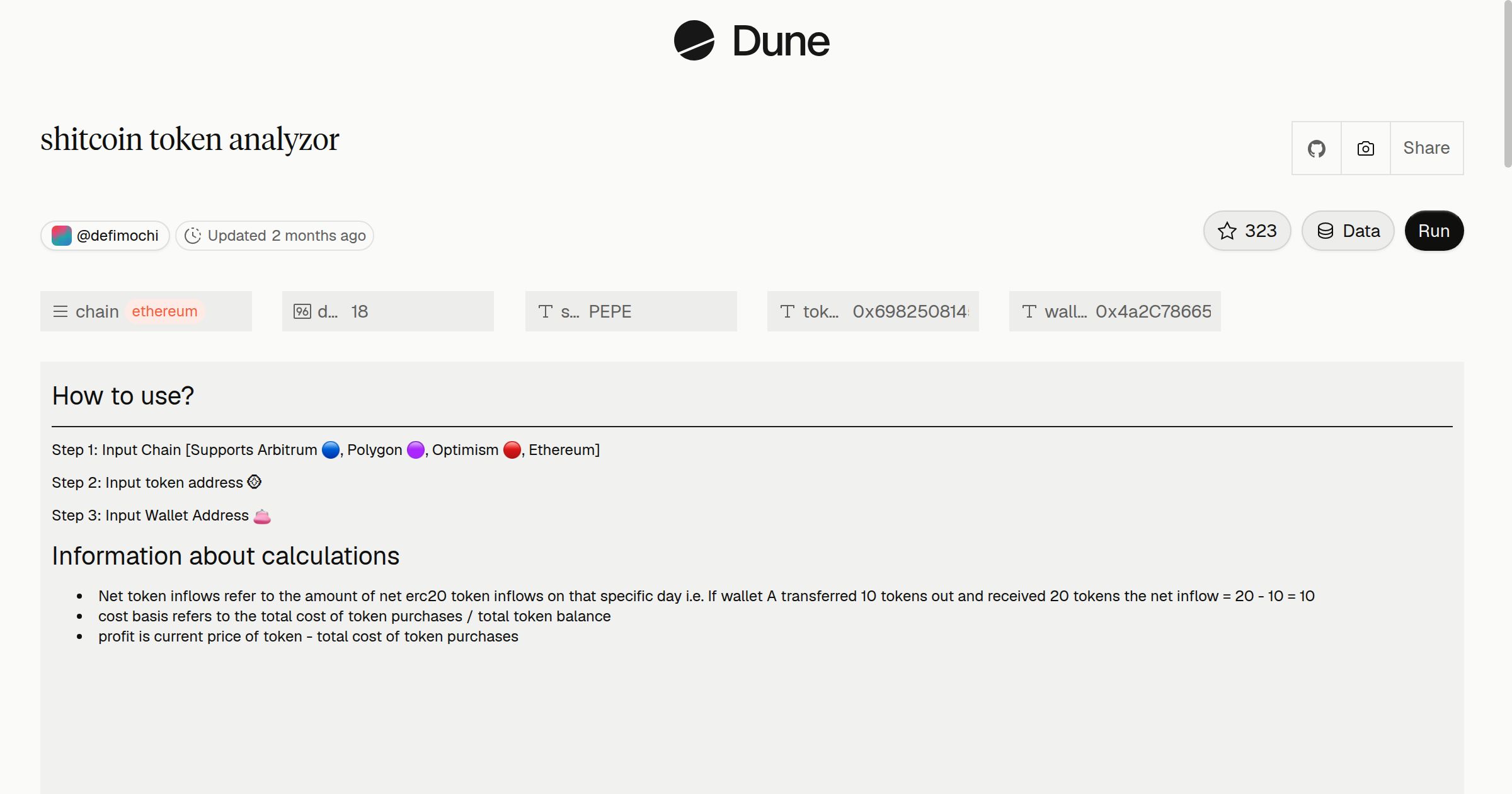Click the database icon on Data button

click(x=1326, y=231)
